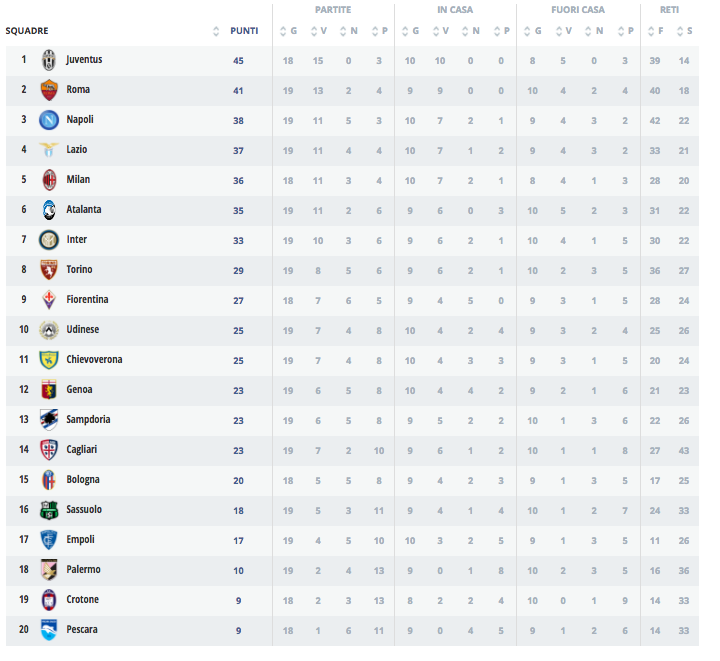Select the Sampdoria club crest
This screenshot has width=720, height=661.
point(48,420)
